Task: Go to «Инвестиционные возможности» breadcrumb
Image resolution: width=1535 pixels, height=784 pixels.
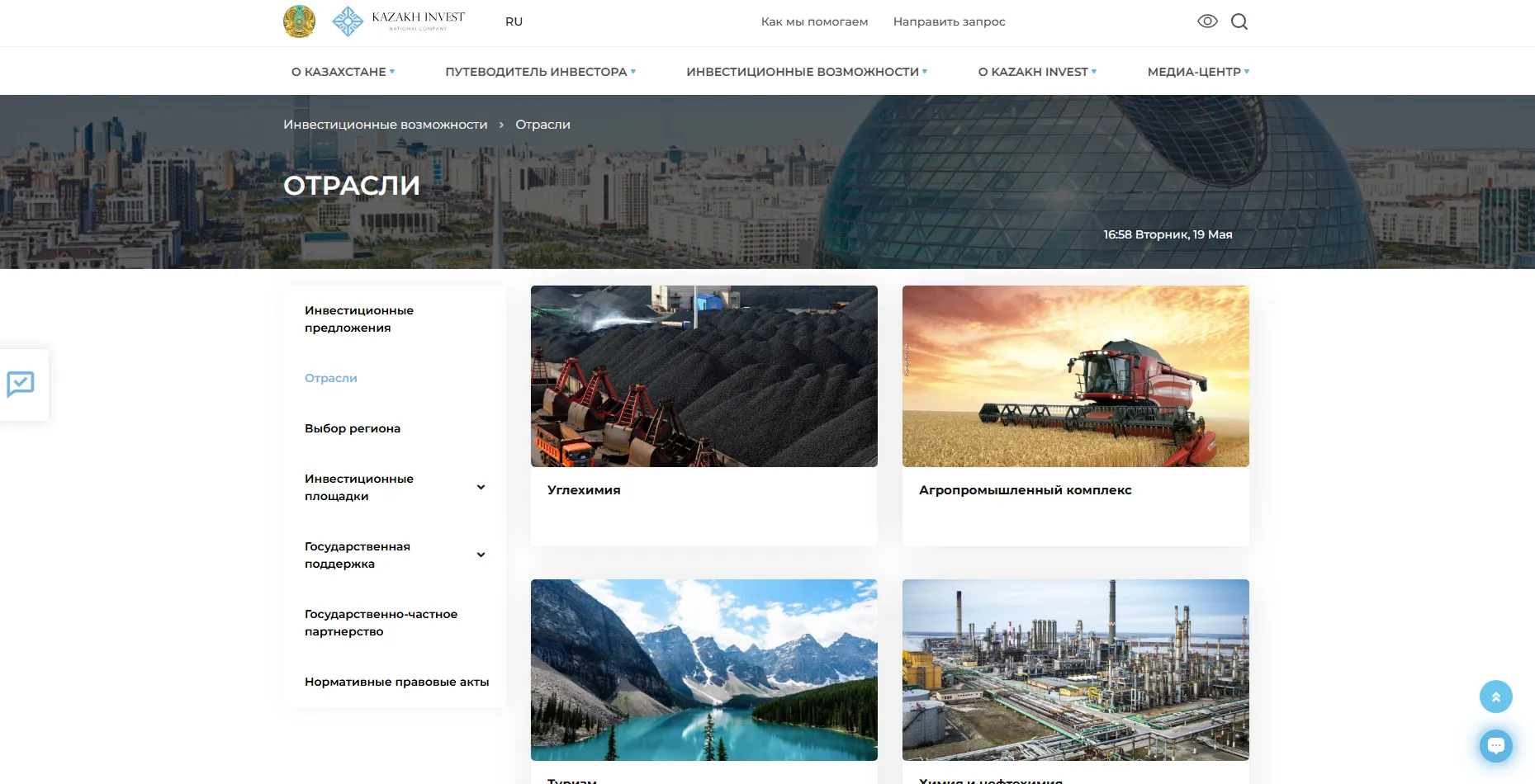Action: pos(386,125)
